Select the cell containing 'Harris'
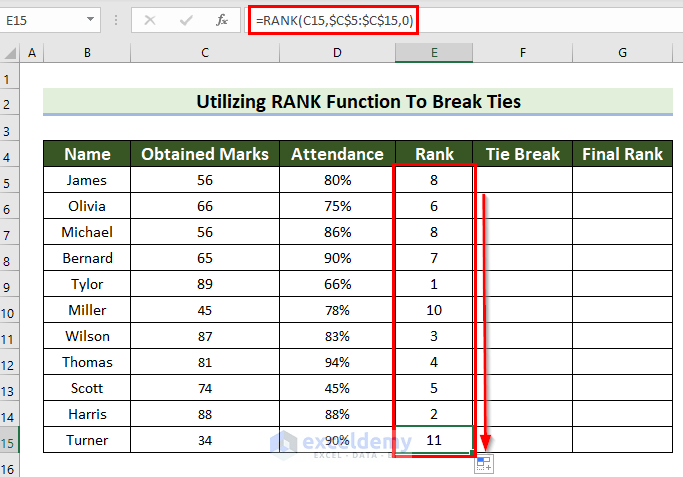 tap(87, 414)
